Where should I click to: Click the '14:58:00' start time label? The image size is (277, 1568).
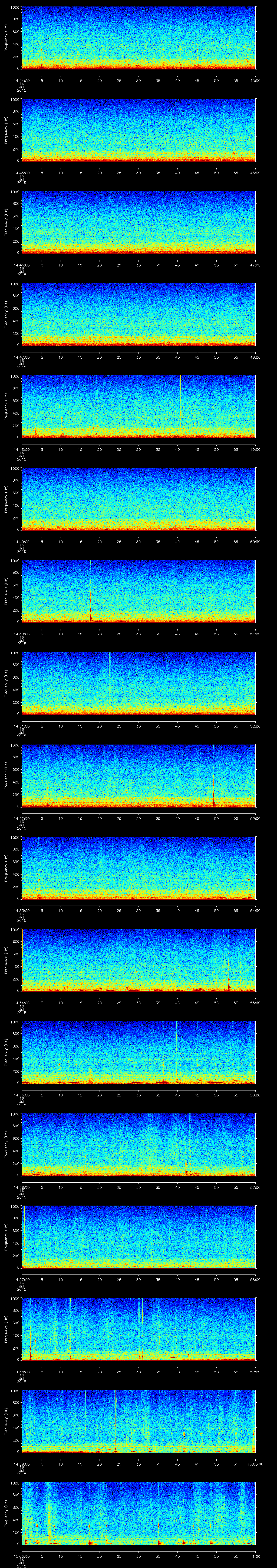click(x=21, y=1371)
